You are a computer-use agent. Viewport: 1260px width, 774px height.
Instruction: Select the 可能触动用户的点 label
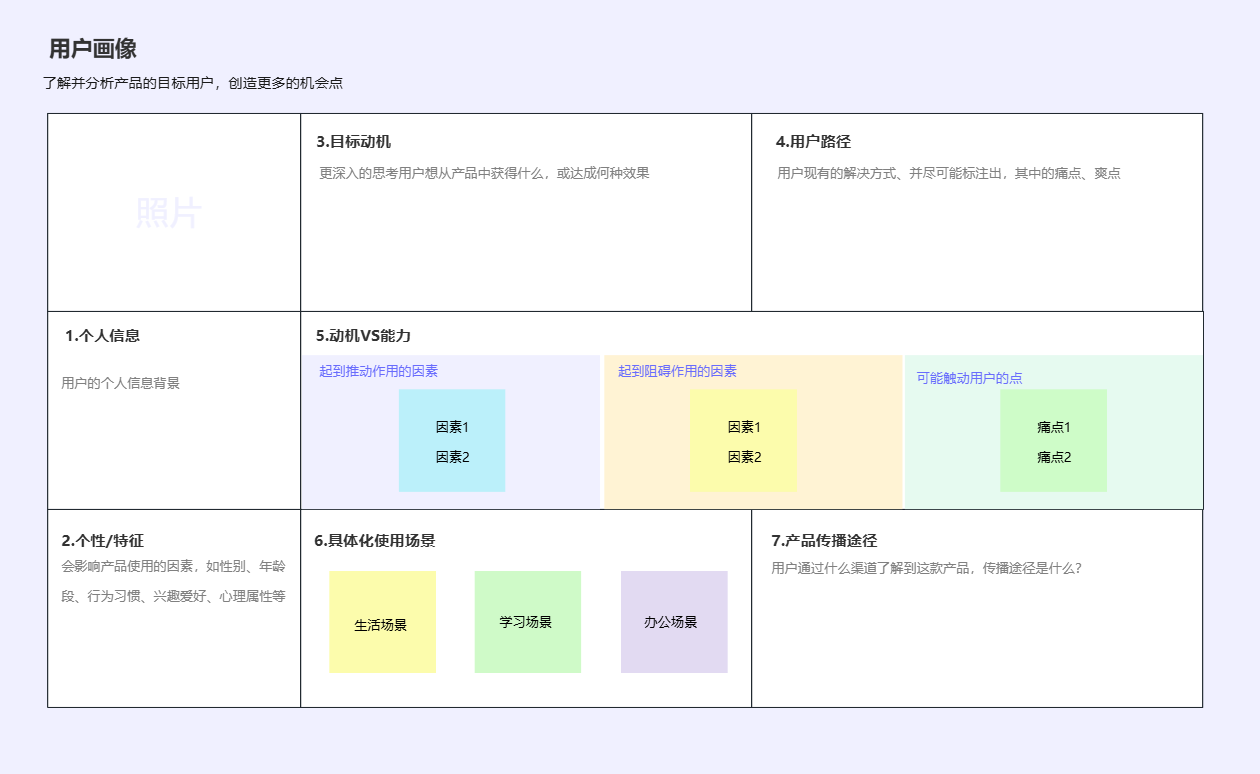point(969,378)
